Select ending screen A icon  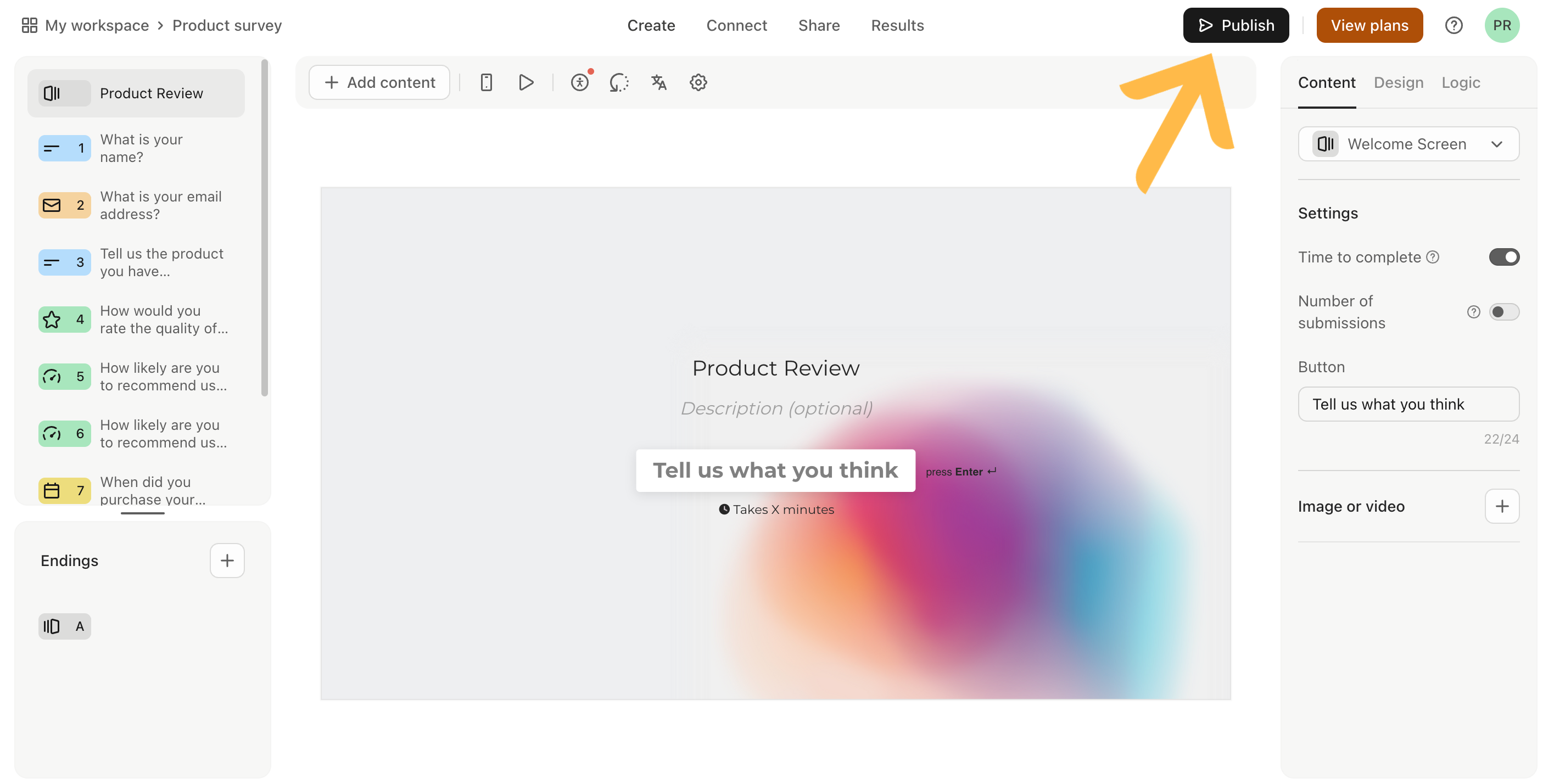tap(65, 626)
